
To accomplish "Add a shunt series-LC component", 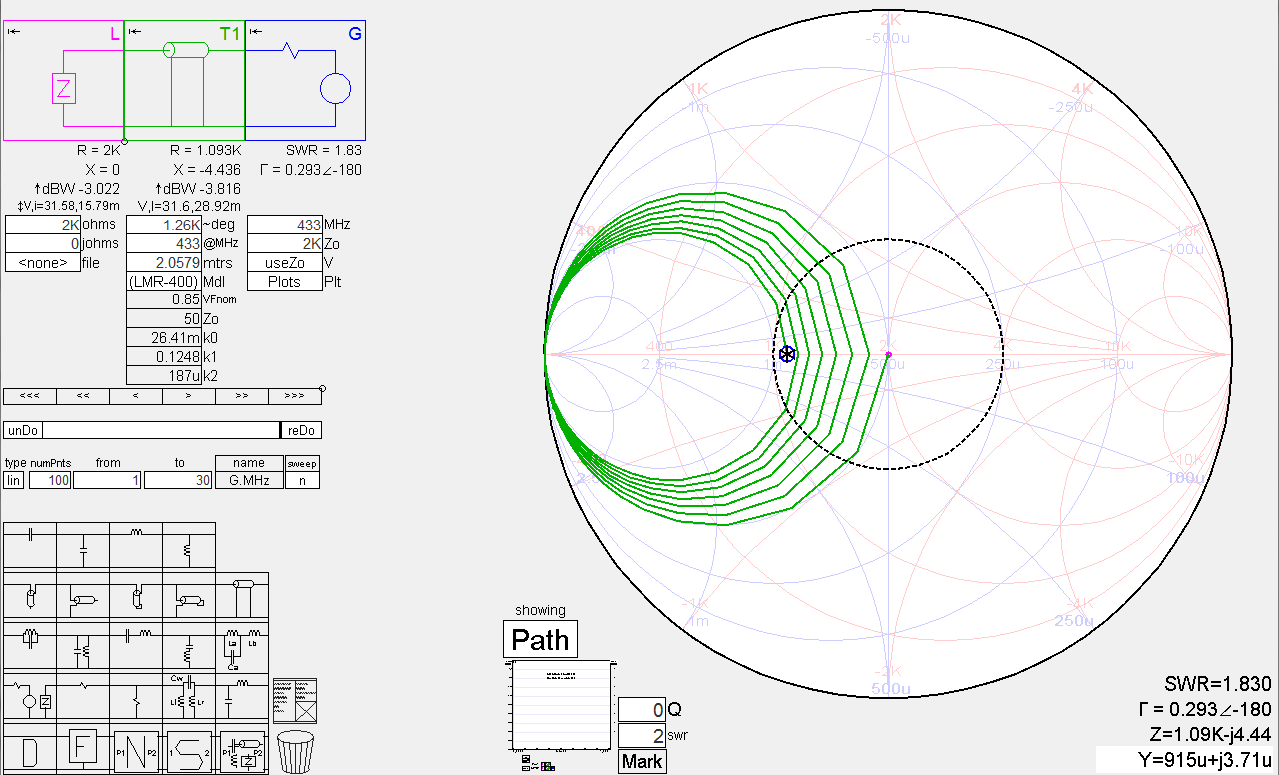I will pos(189,647).
